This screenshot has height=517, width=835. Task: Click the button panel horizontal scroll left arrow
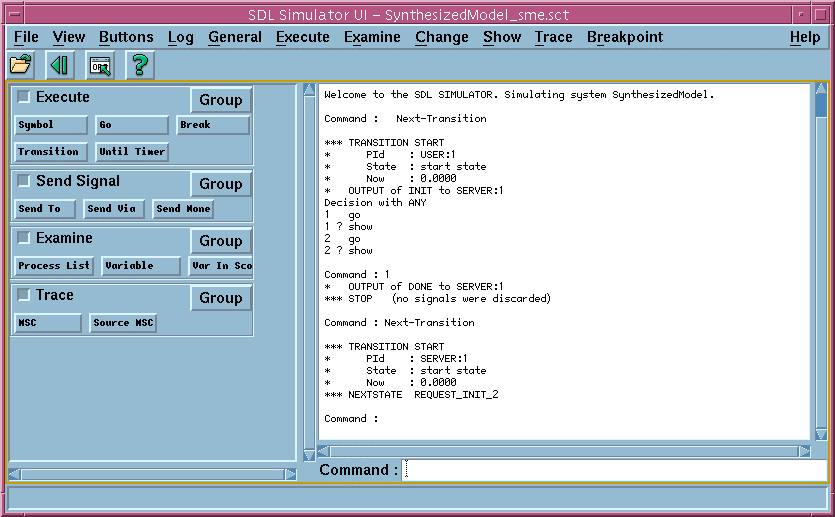coord(15,474)
